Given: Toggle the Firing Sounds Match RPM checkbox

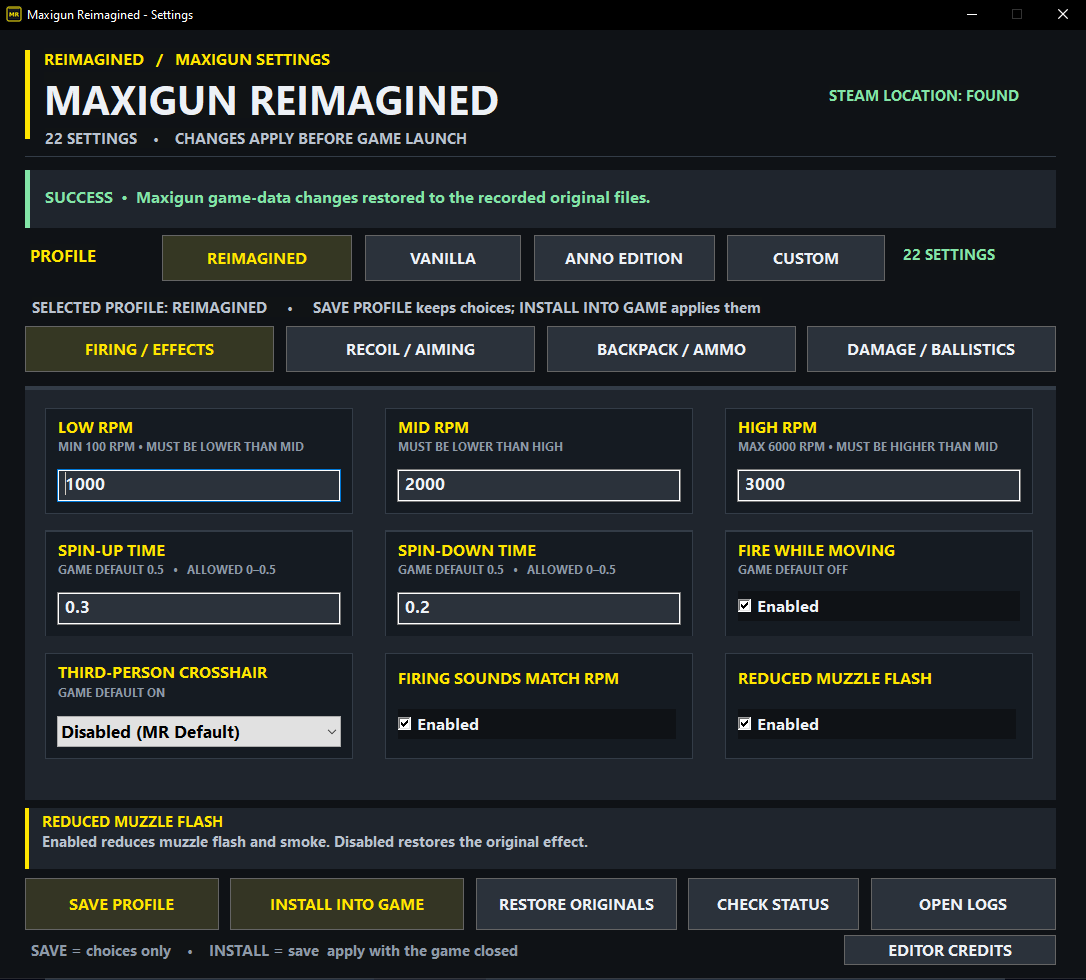Looking at the screenshot, I should pos(404,724).
